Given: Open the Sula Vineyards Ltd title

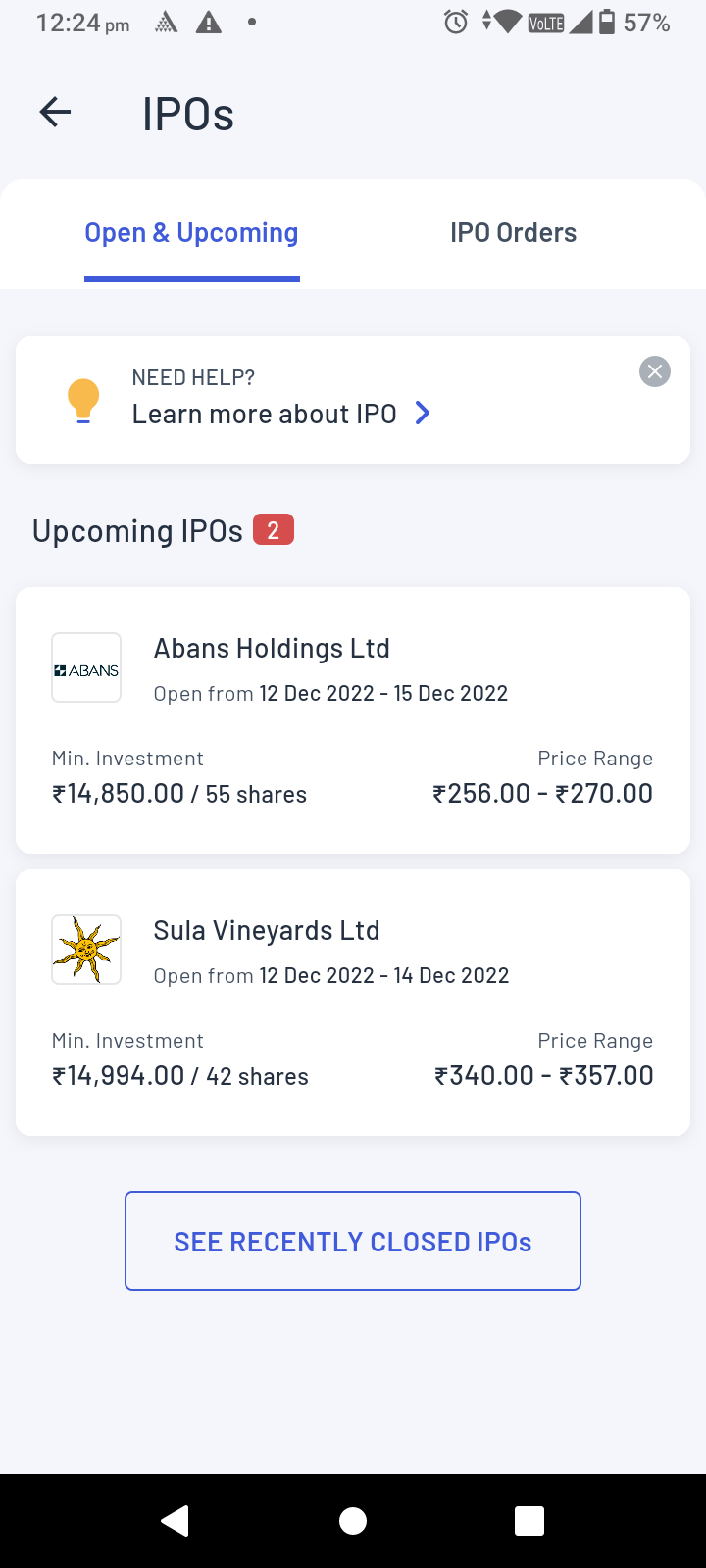Looking at the screenshot, I should tap(267, 931).
